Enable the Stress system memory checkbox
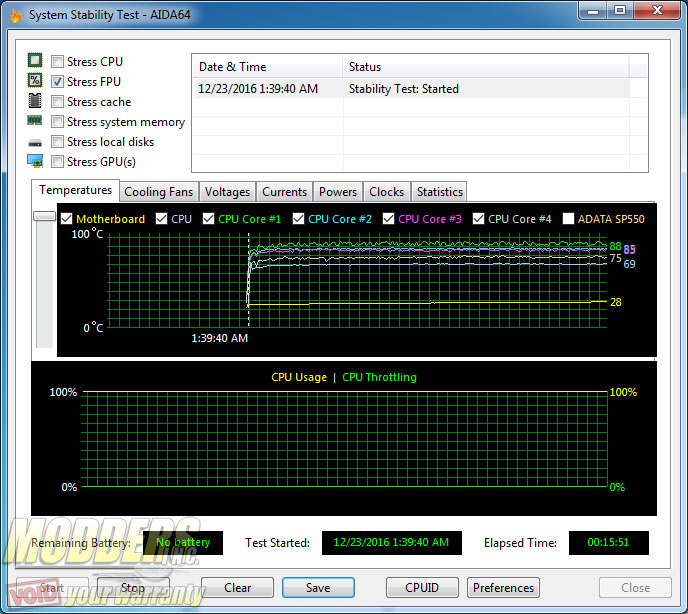The height and width of the screenshot is (614, 688). coord(57,122)
